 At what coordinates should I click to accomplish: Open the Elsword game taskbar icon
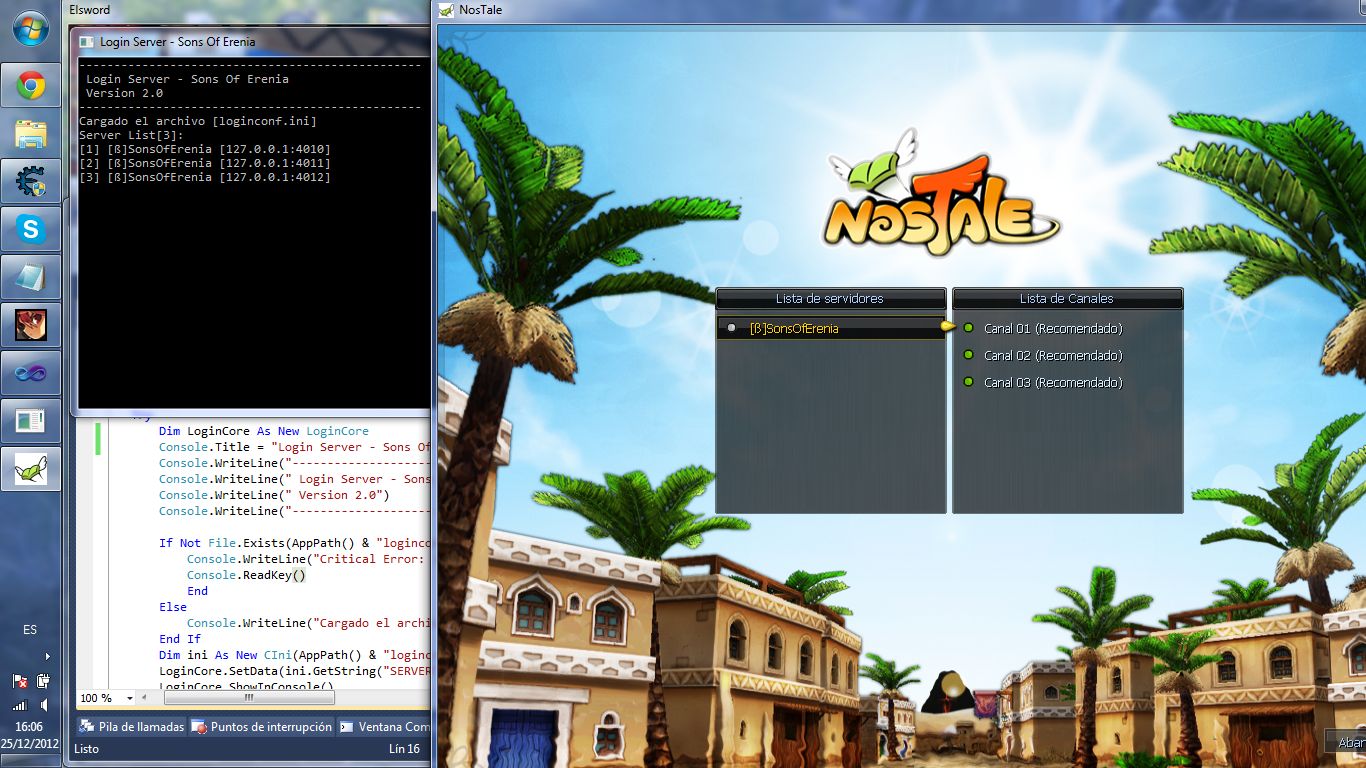point(31,325)
